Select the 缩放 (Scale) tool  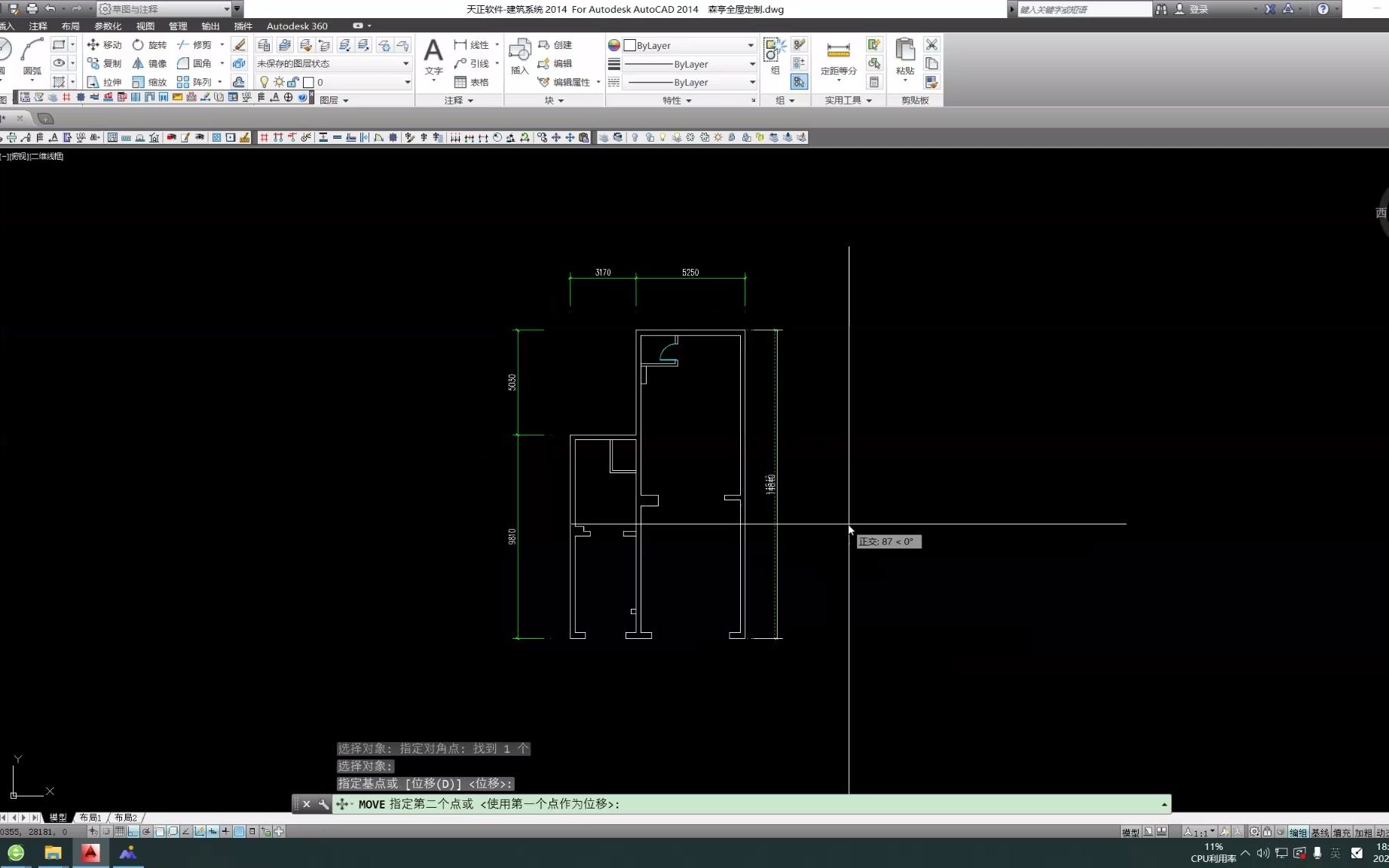tap(149, 82)
